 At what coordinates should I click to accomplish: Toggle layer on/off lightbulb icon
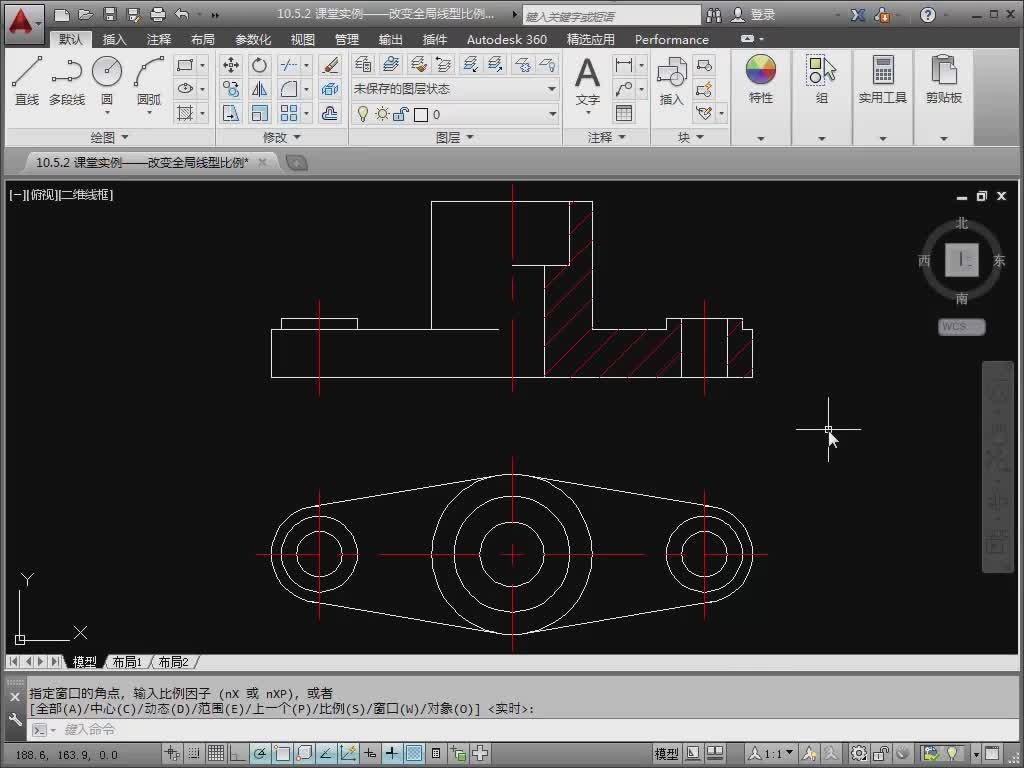click(x=362, y=114)
